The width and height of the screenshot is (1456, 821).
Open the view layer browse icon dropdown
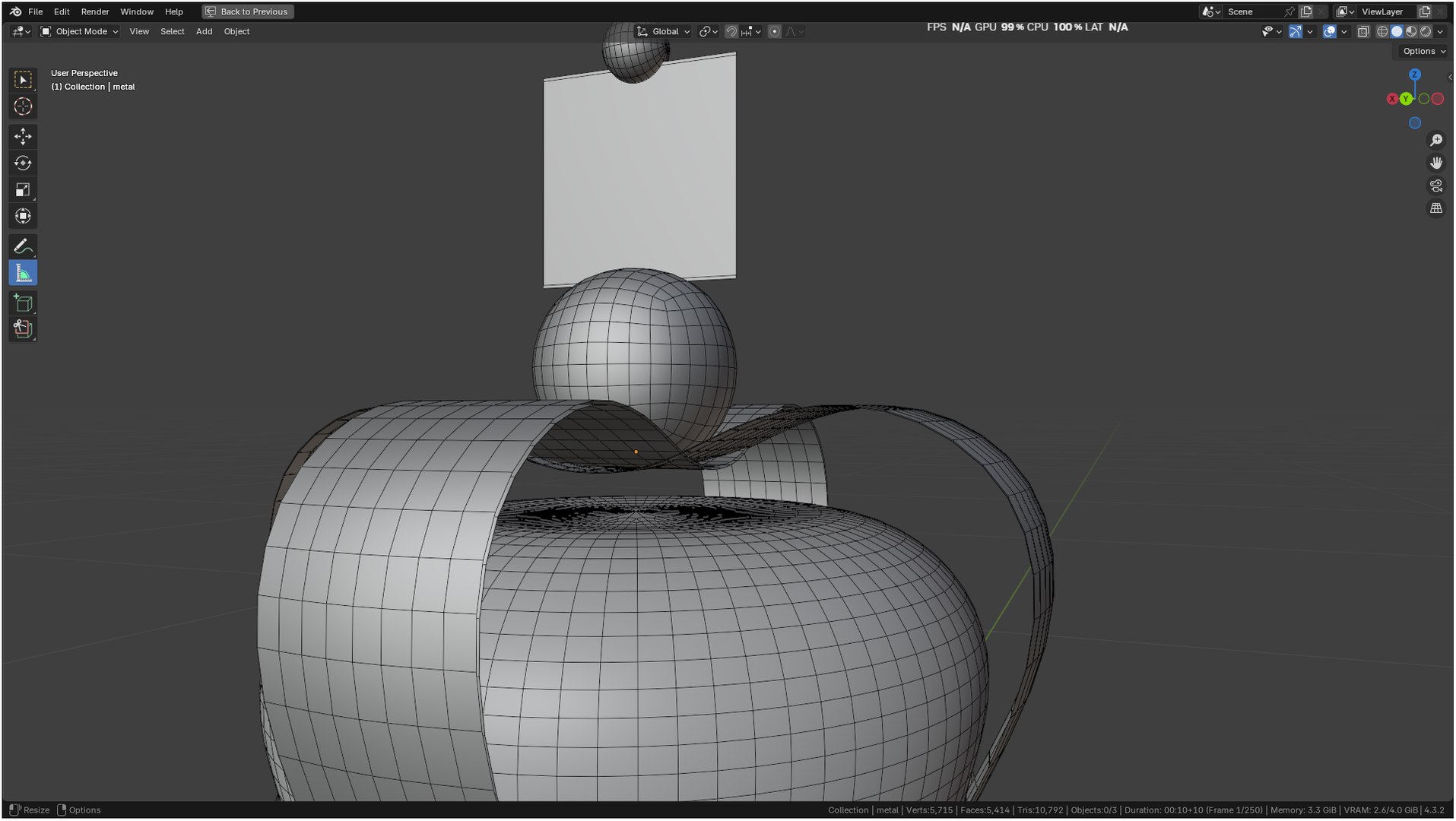point(1345,11)
